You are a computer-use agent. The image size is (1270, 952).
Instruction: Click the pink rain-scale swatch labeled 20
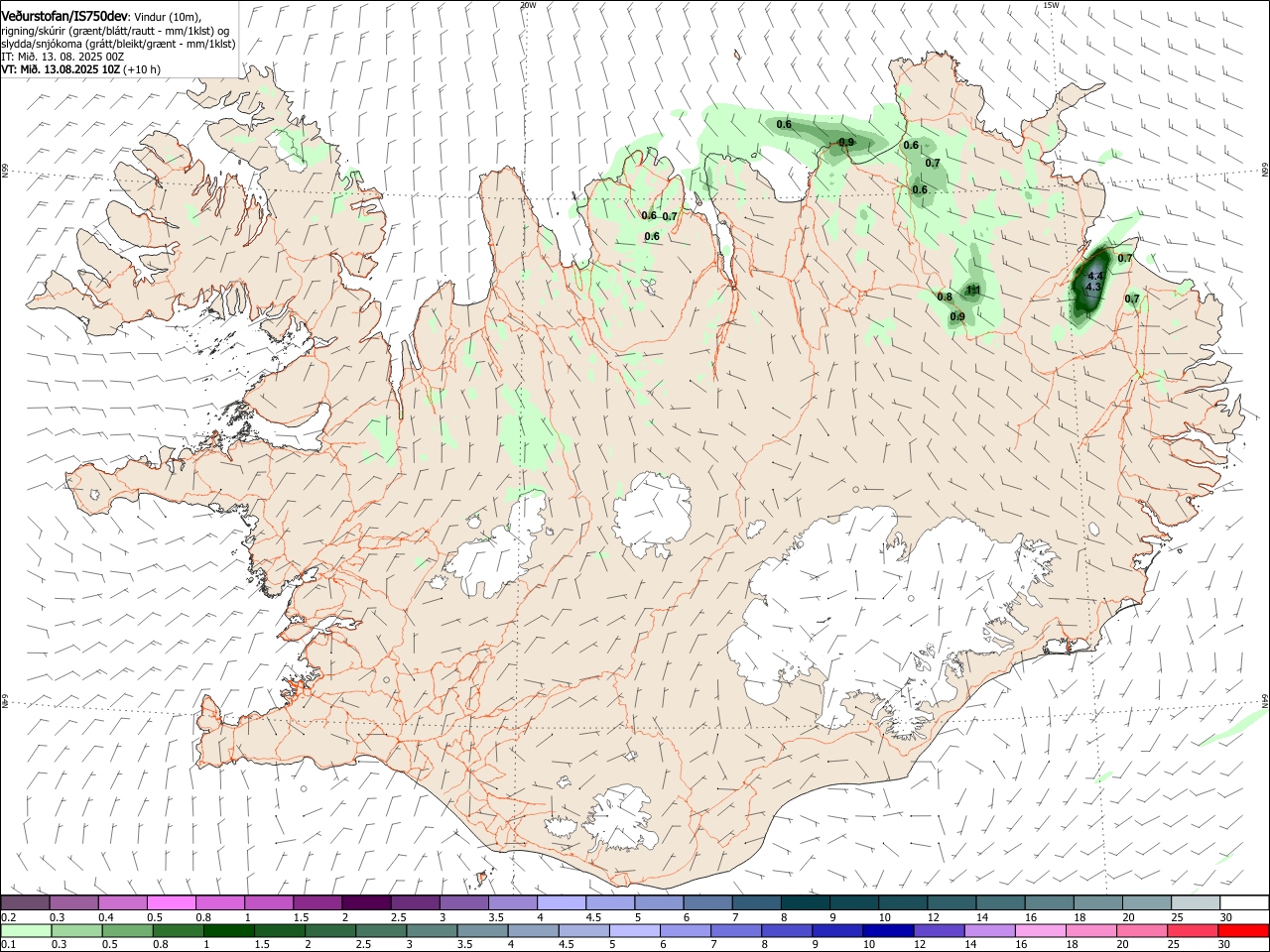[x=1141, y=930]
